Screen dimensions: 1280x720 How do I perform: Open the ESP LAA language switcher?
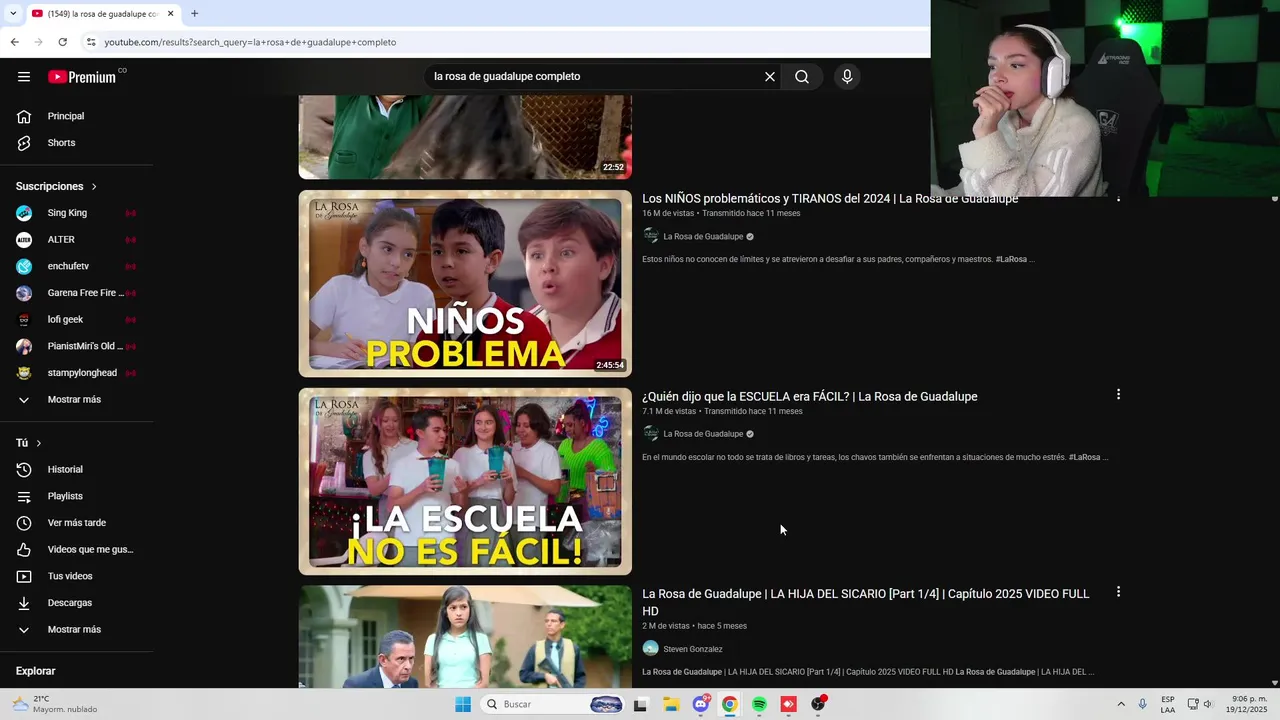[x=1168, y=704]
